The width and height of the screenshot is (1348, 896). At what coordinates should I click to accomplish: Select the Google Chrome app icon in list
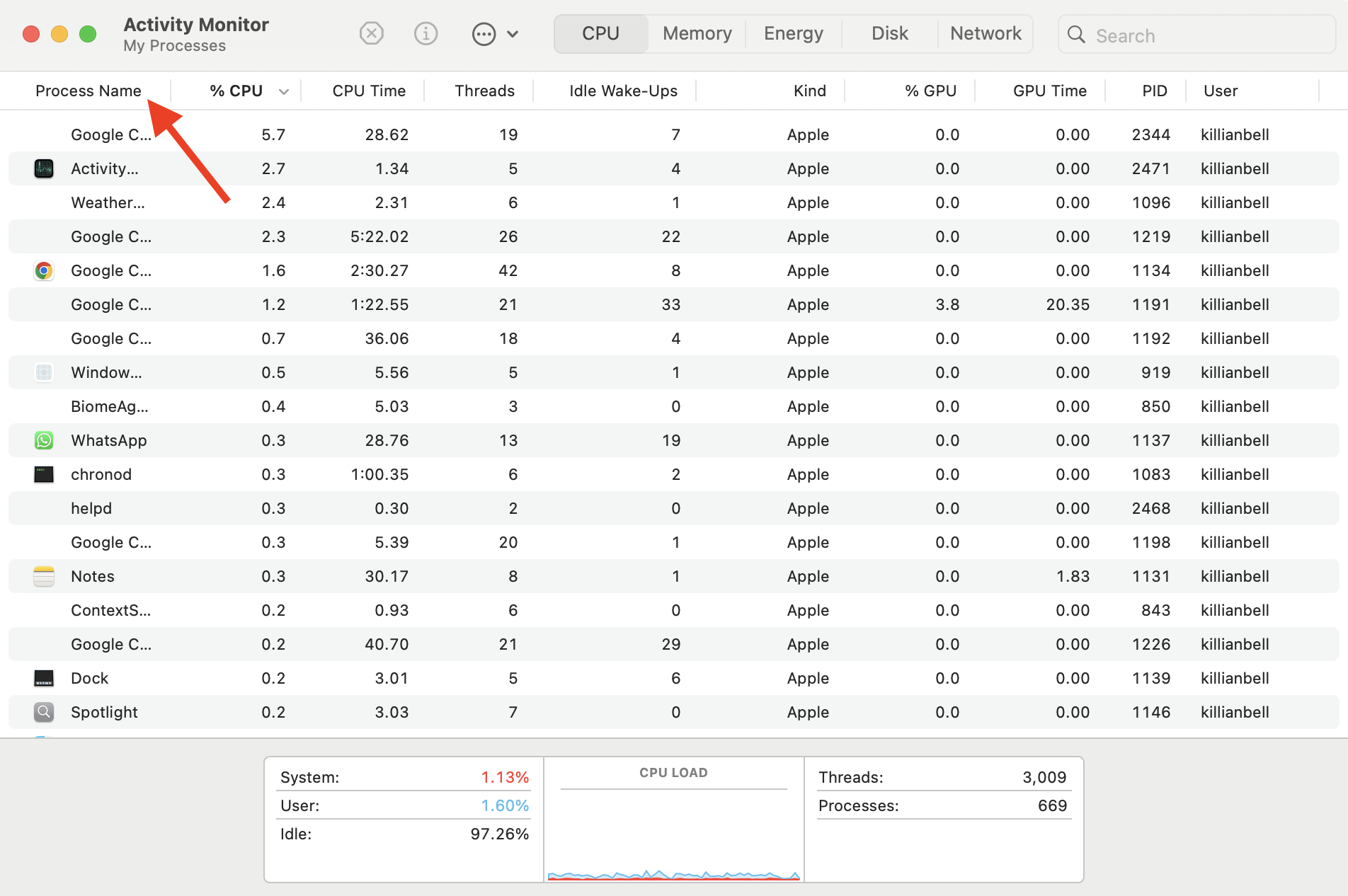click(x=43, y=270)
